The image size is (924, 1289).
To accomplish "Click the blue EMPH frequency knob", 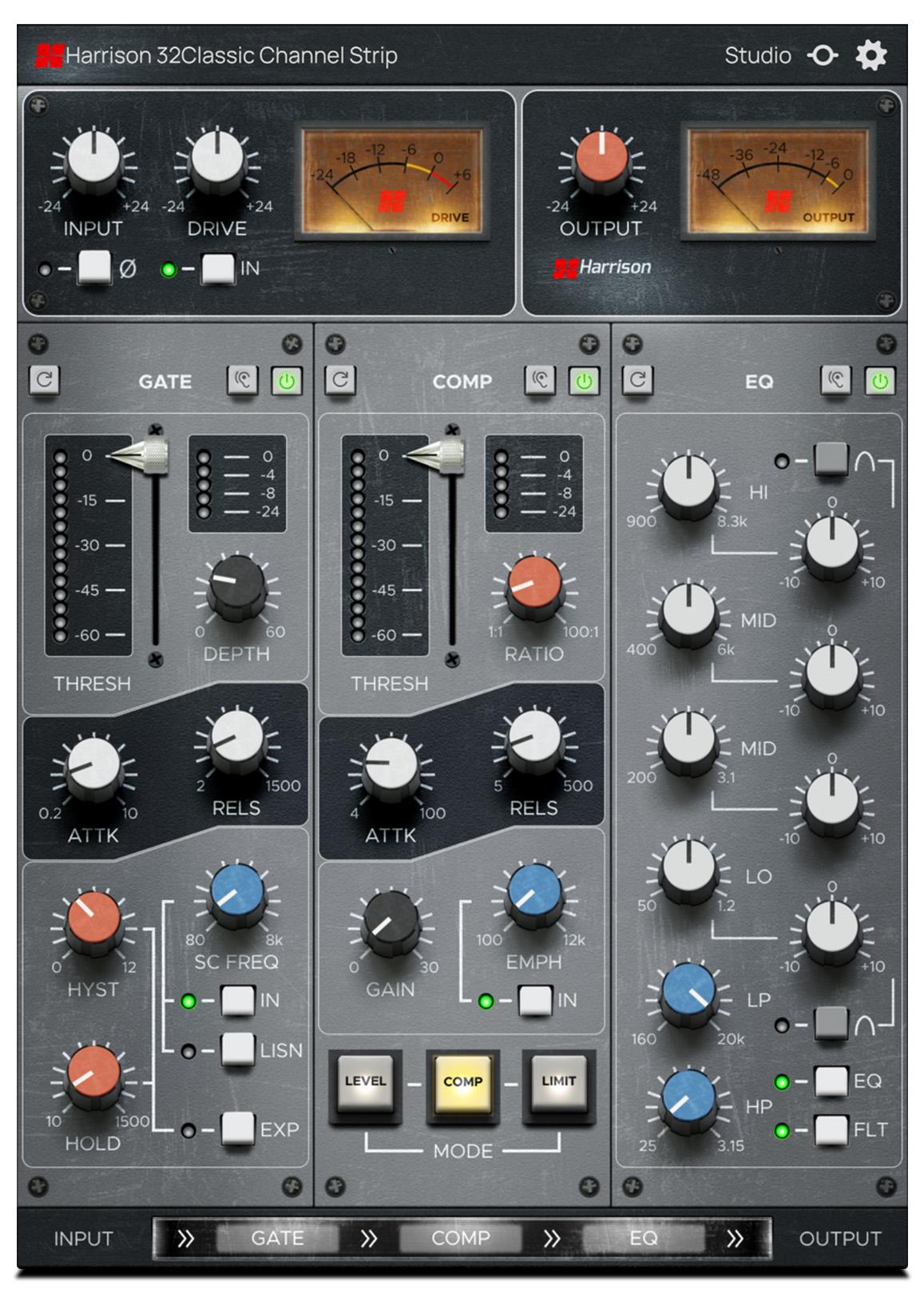I will pos(534,894).
